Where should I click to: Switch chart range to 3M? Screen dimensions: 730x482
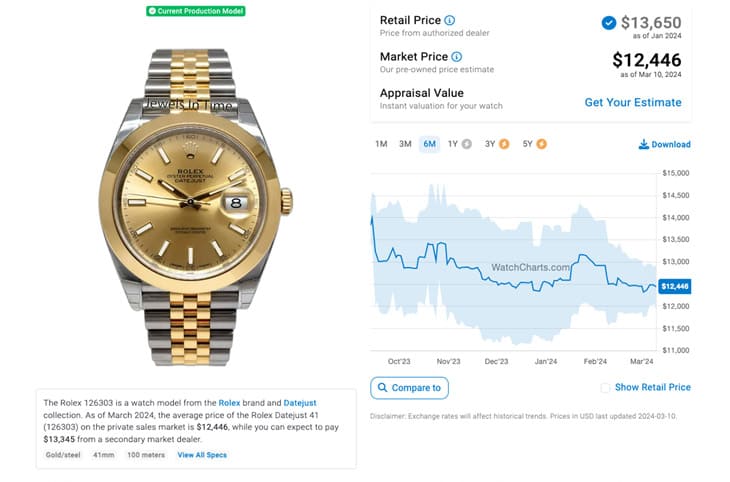[x=405, y=144]
